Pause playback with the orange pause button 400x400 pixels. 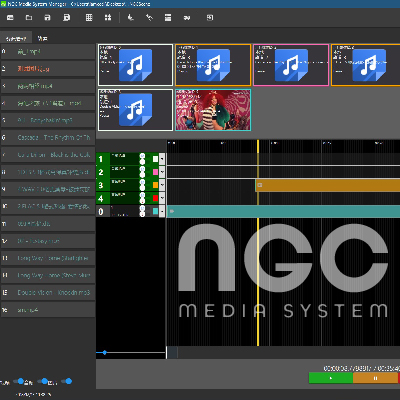tap(375, 378)
